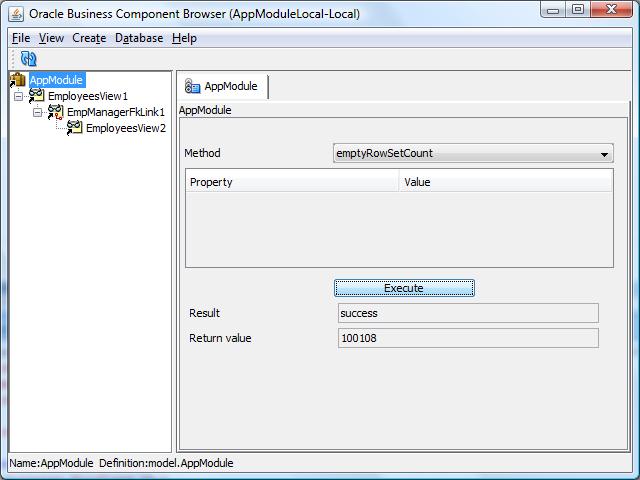Click status bar text Definition:model.AppModule
This screenshot has width=640, height=480.
(x=166, y=463)
